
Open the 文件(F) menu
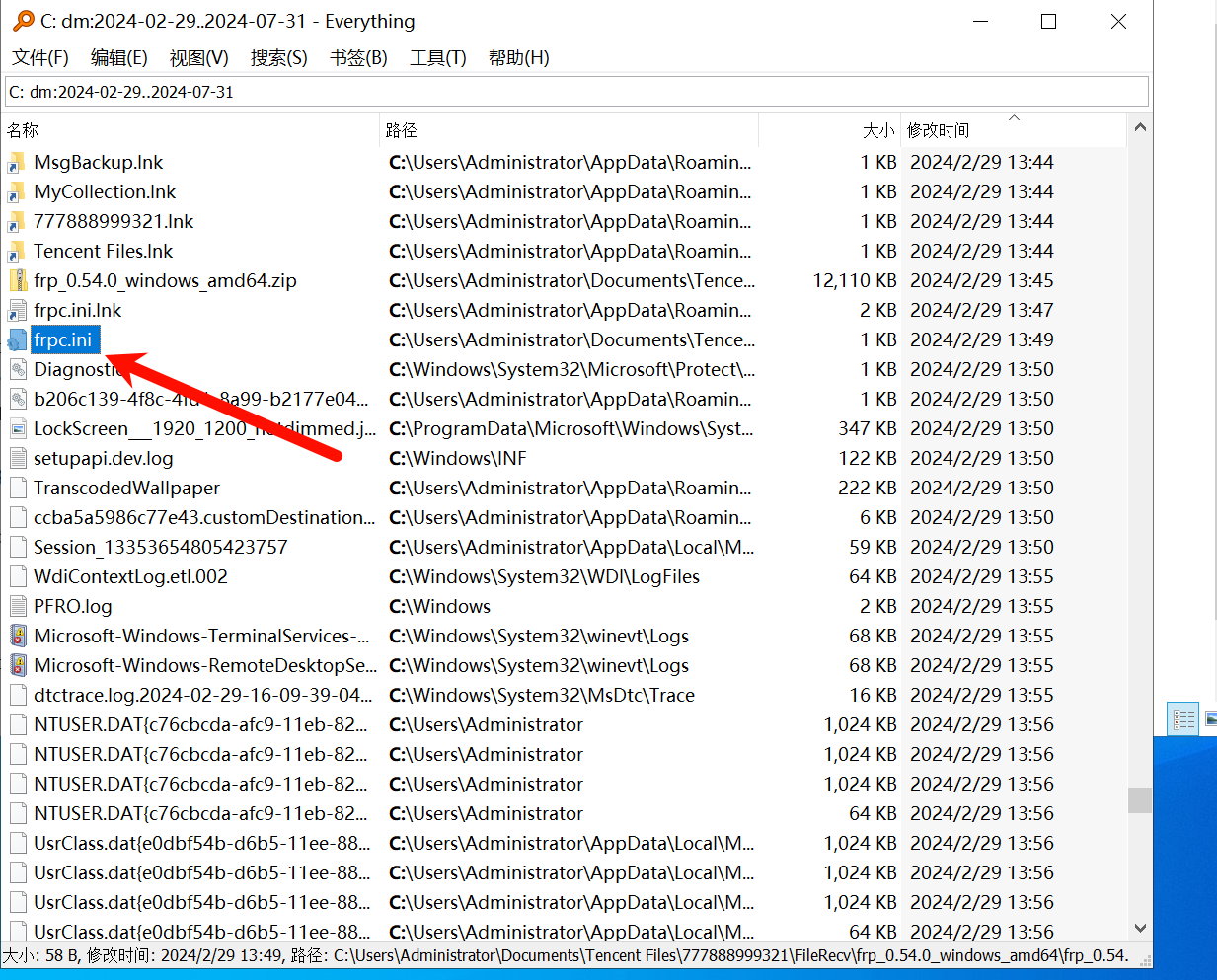(x=40, y=58)
